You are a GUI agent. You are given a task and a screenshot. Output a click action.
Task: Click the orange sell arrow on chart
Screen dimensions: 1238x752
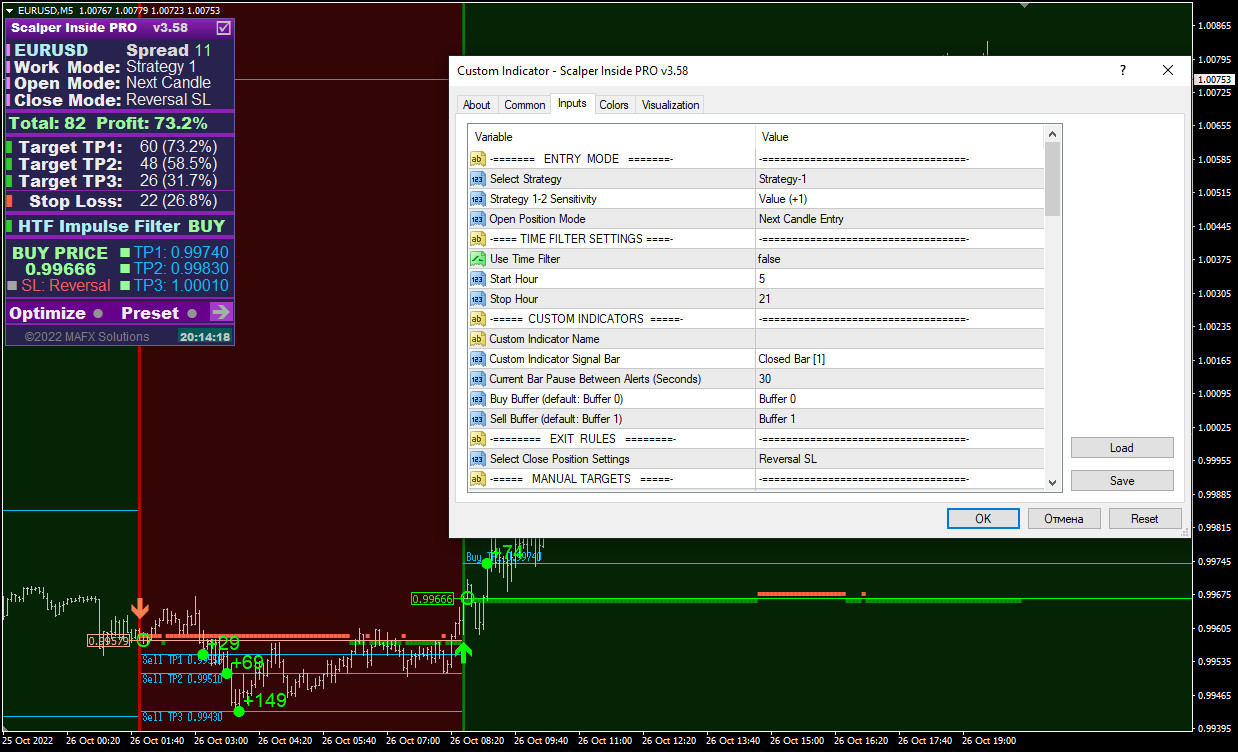[141, 609]
